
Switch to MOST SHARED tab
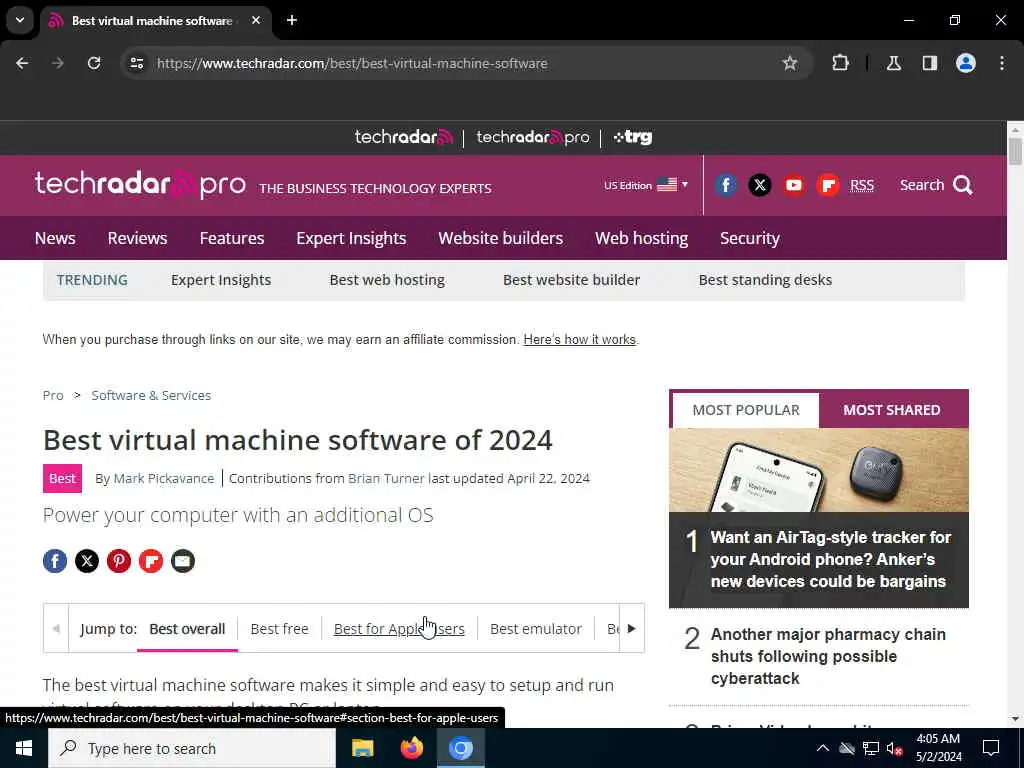(x=891, y=410)
